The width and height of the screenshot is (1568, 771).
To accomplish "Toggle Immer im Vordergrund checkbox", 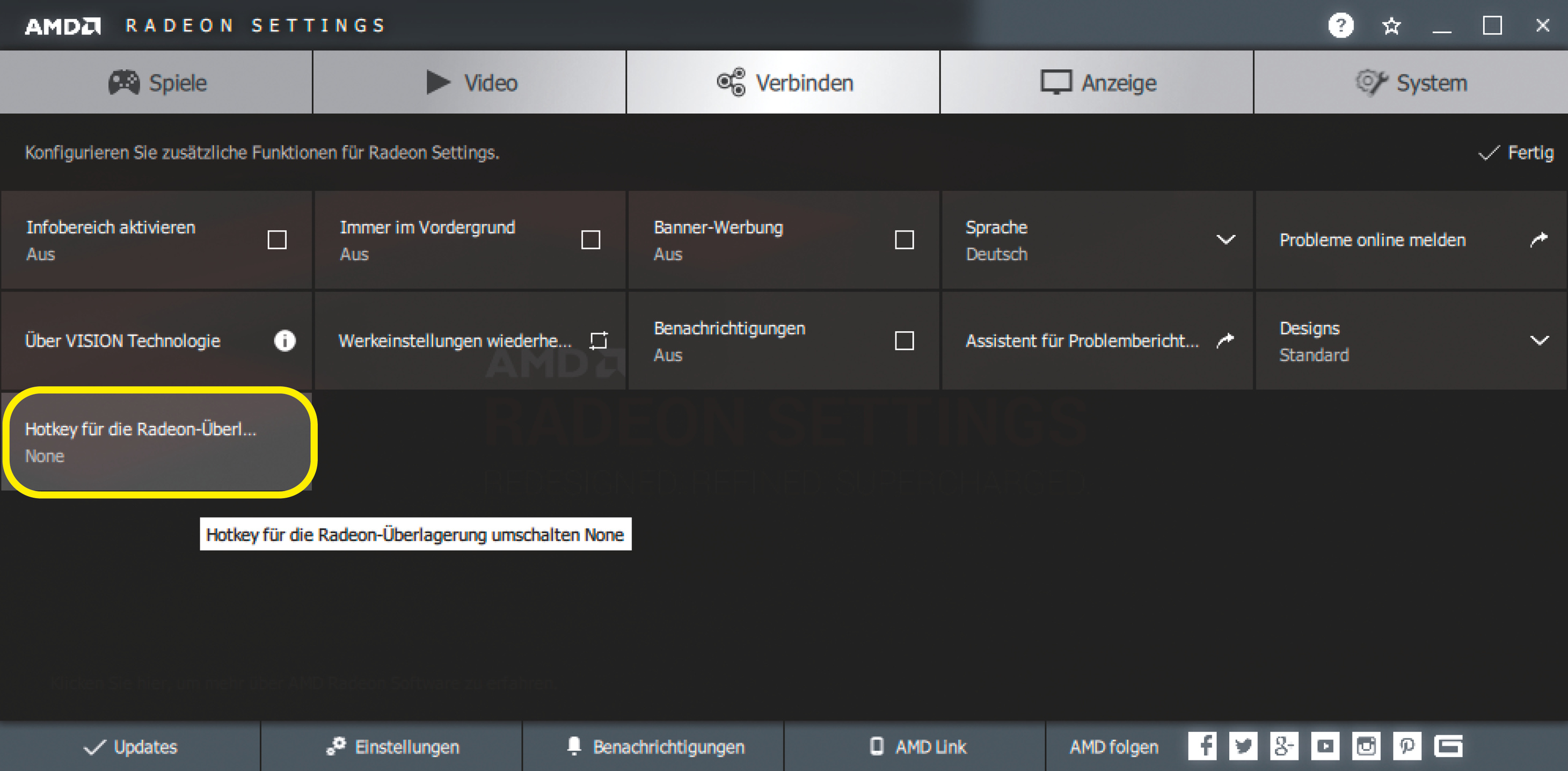I will [590, 240].
